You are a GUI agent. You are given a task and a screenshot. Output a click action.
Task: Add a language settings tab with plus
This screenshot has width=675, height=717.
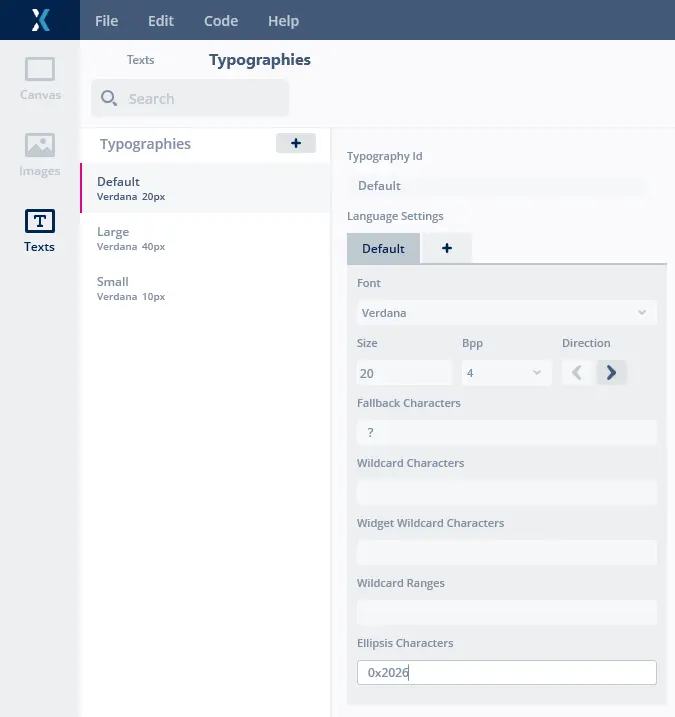click(446, 248)
